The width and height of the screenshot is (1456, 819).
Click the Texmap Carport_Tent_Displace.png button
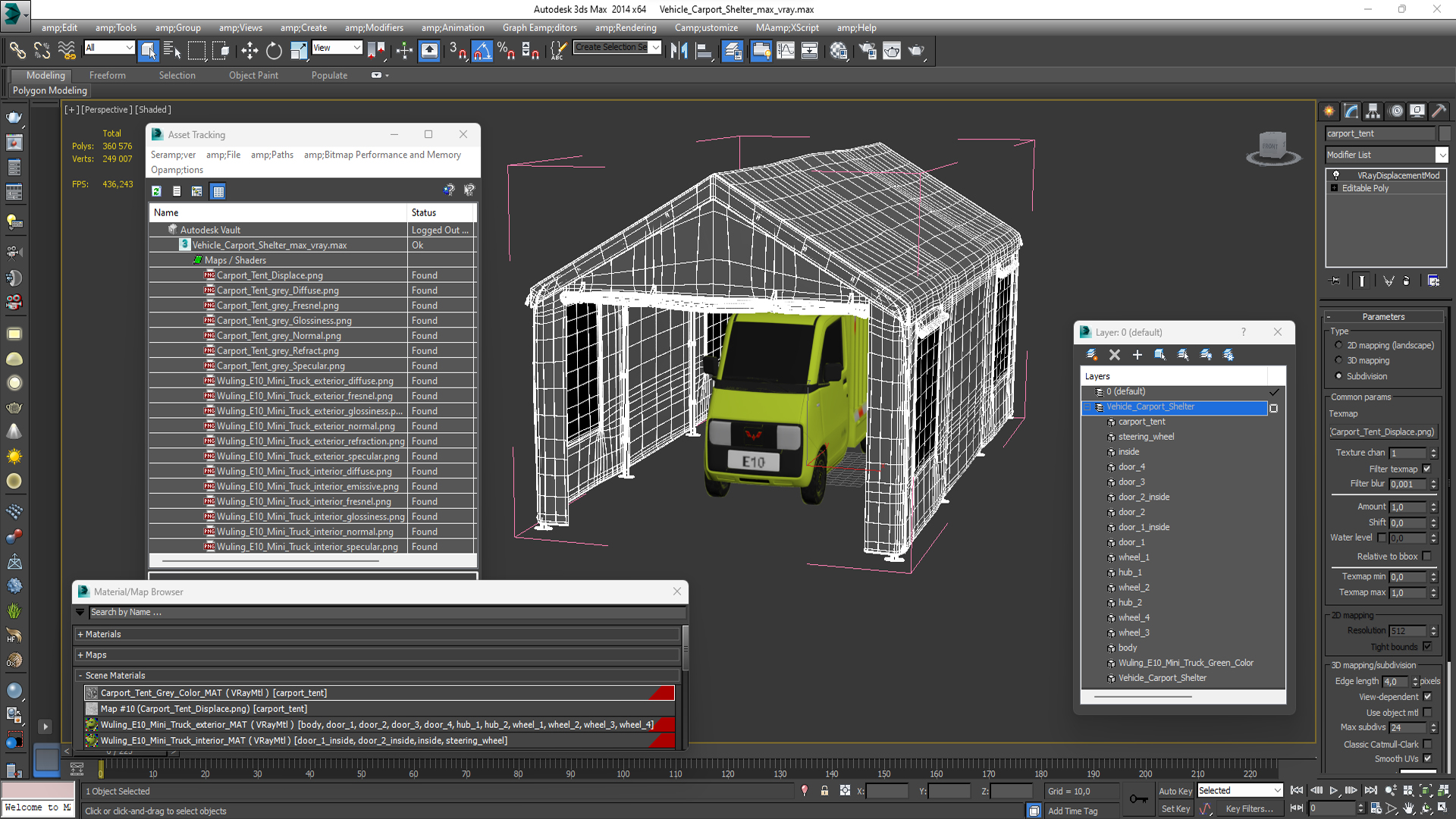pyautogui.click(x=1382, y=431)
